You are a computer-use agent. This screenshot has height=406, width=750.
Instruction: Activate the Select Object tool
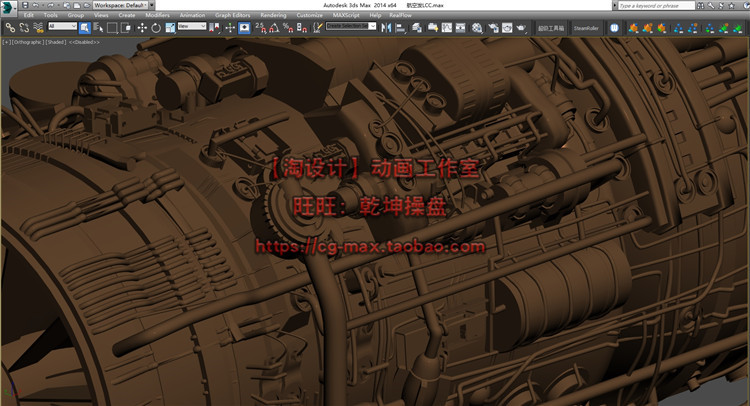[86, 28]
